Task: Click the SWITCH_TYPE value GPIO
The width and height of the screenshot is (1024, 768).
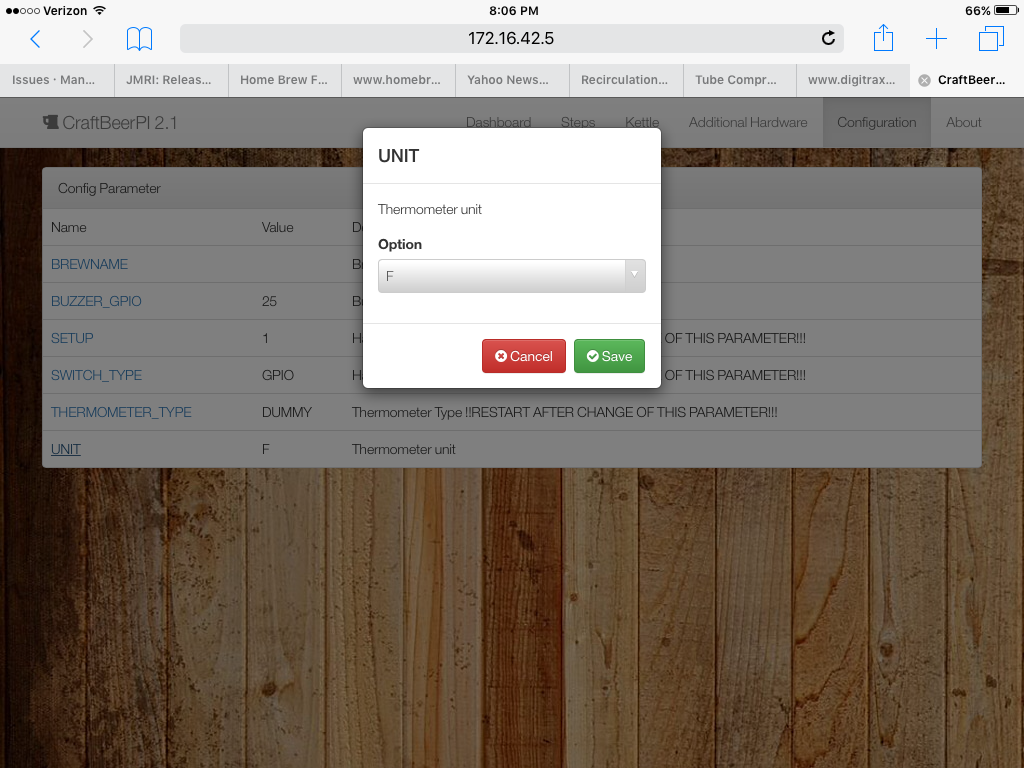Action: [x=278, y=376]
